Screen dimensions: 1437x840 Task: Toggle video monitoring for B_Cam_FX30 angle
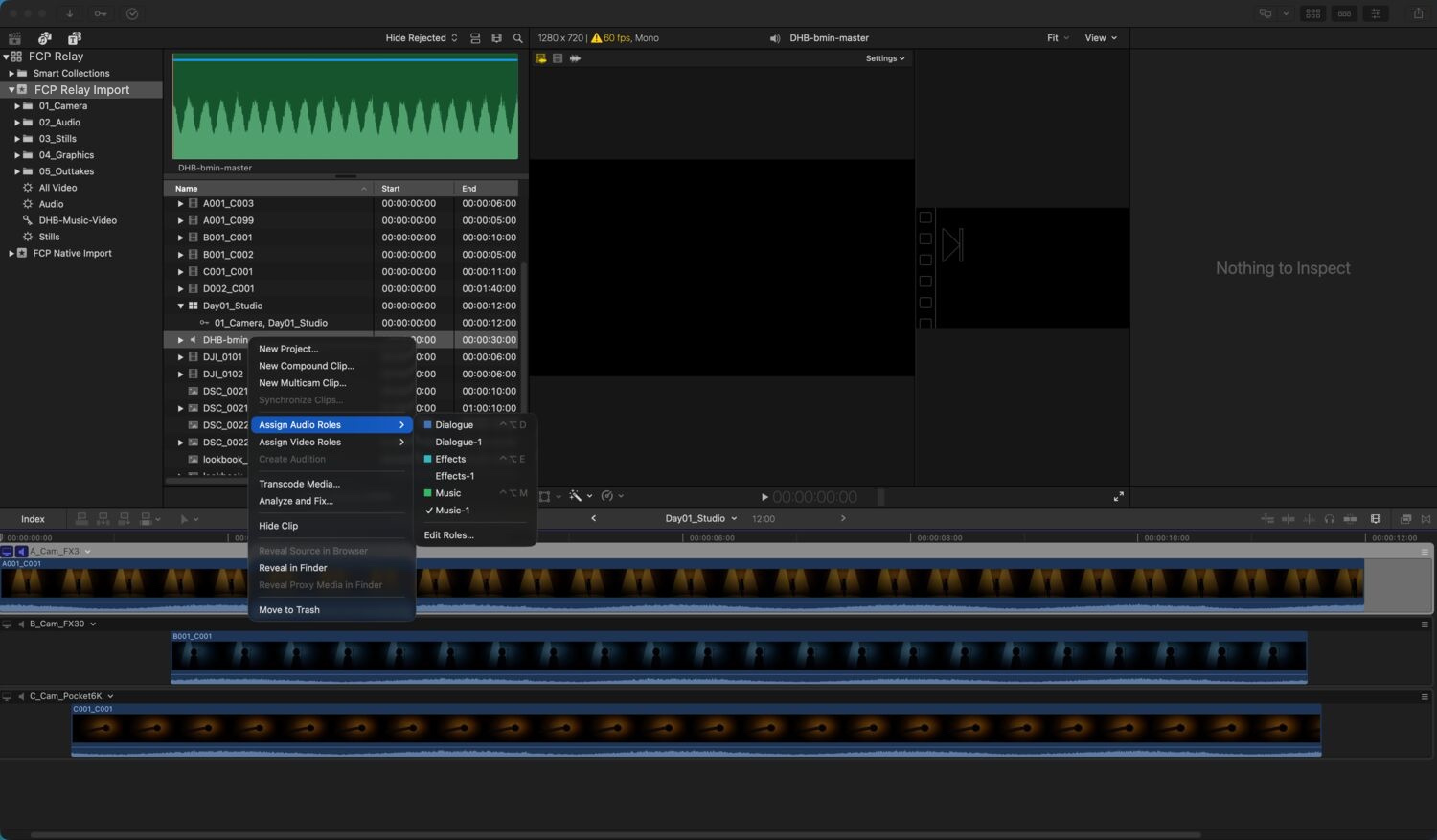[x=7, y=624]
